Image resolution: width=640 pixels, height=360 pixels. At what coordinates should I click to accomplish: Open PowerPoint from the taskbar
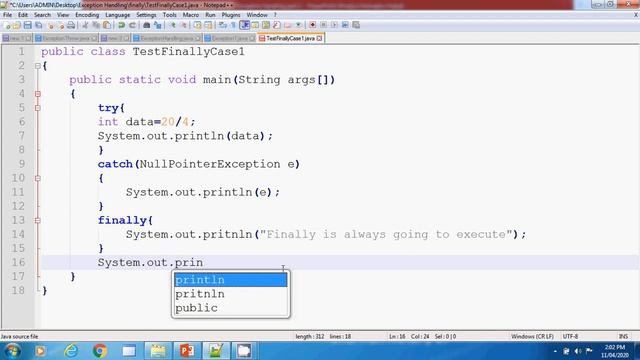coord(187,351)
